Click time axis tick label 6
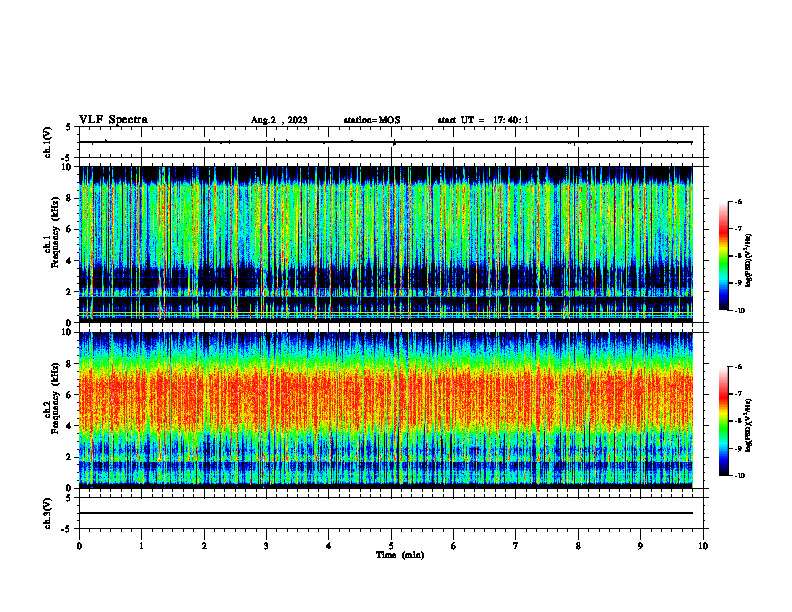This screenshot has width=792, height=612. (454, 546)
